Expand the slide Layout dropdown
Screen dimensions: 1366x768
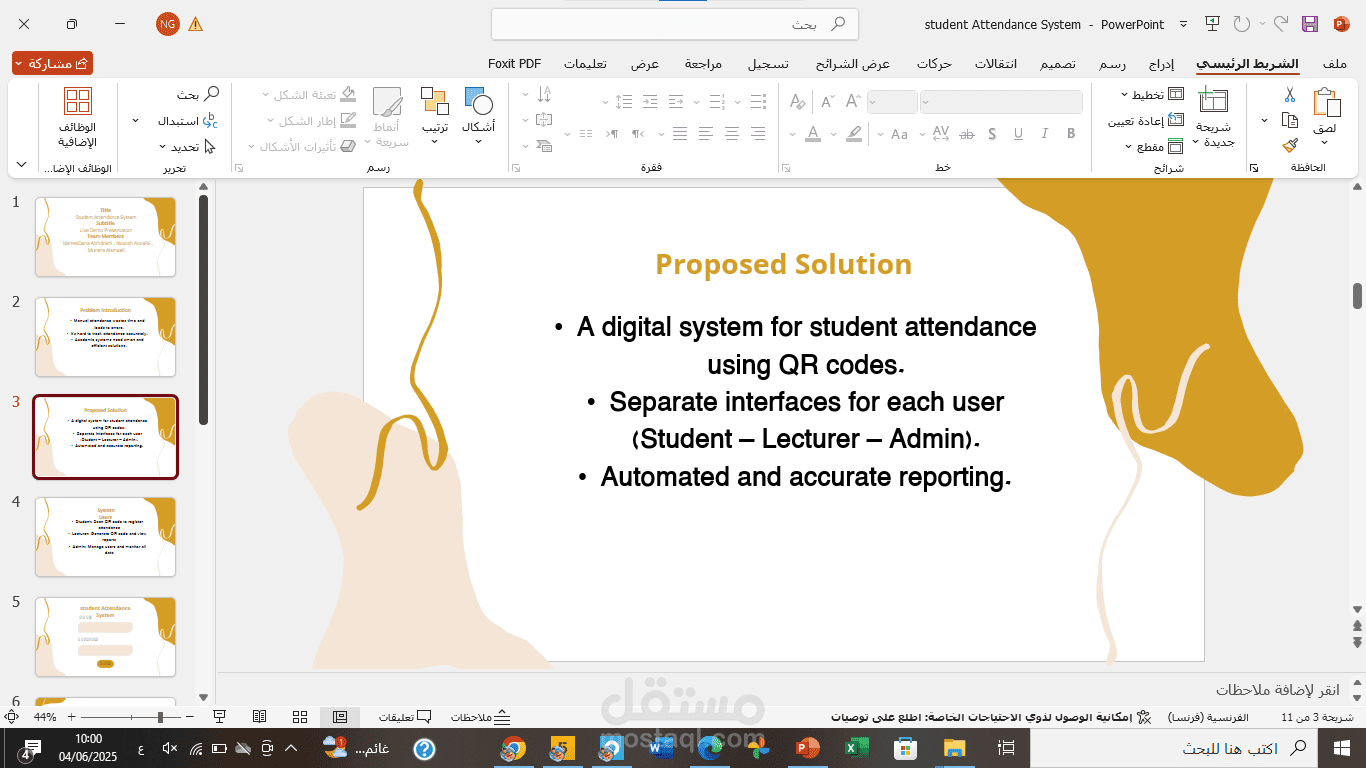click(1146, 95)
